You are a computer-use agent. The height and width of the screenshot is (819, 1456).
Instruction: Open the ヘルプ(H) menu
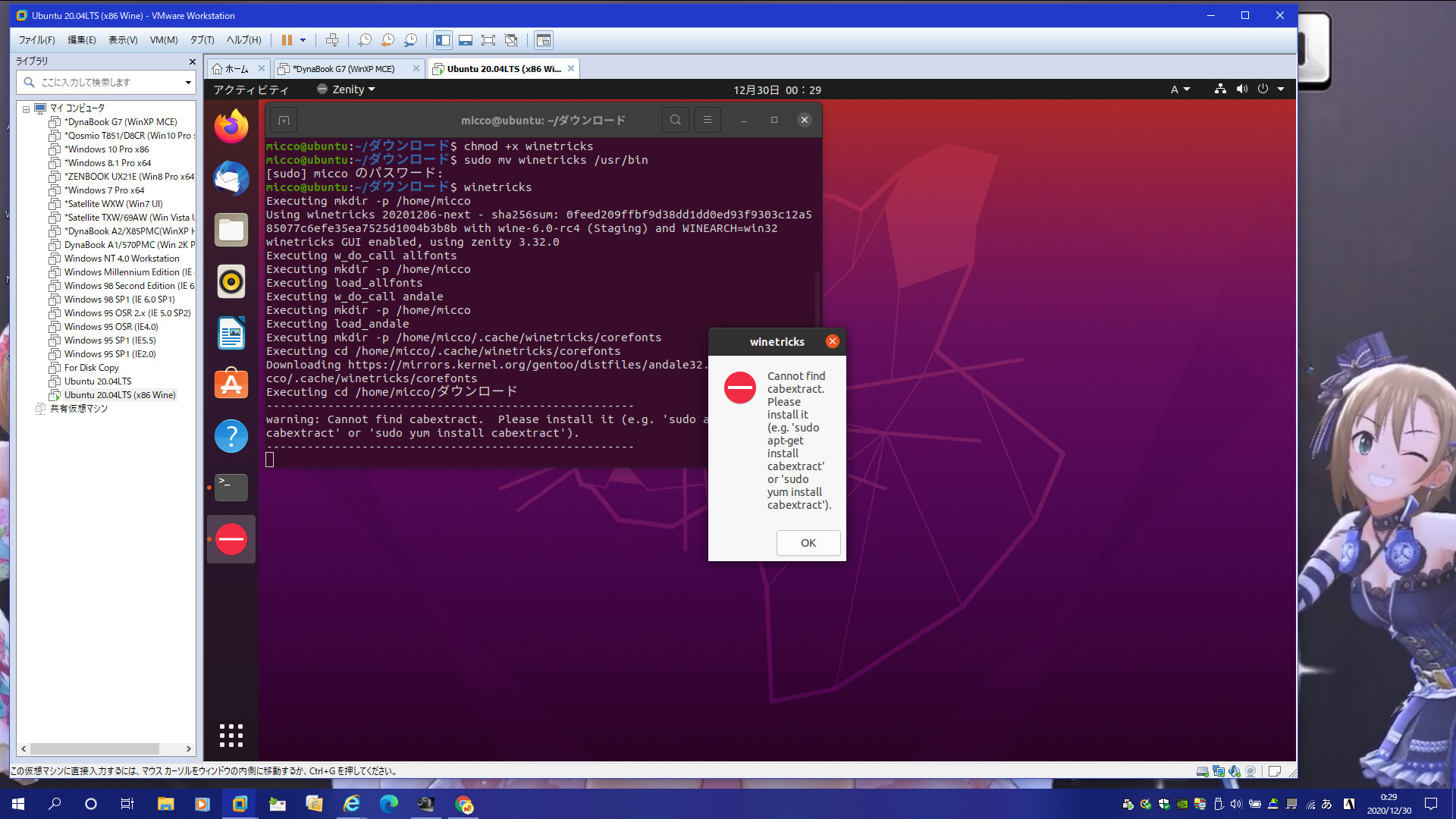[243, 40]
